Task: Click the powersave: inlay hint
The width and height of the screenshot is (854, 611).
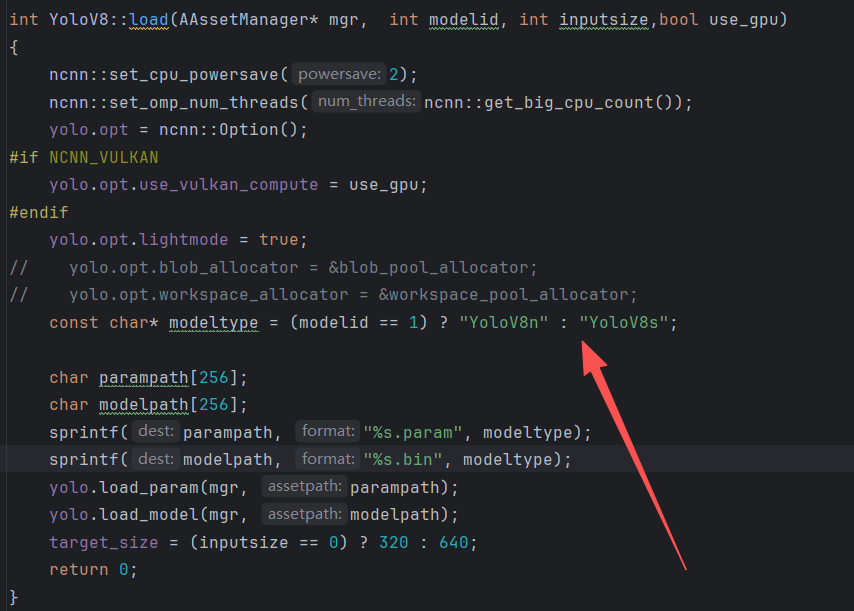Action: (x=339, y=74)
